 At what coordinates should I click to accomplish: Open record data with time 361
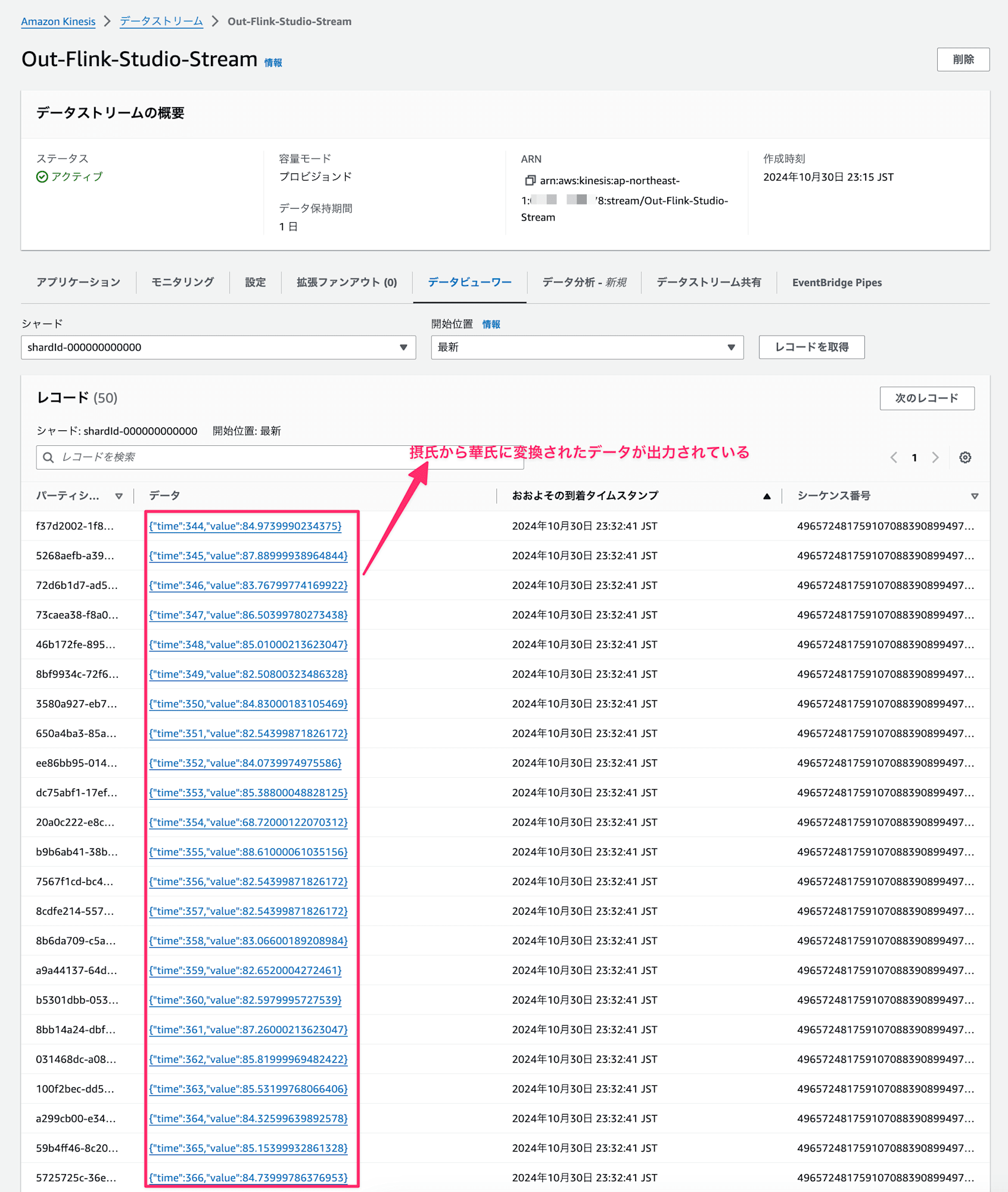click(248, 1029)
